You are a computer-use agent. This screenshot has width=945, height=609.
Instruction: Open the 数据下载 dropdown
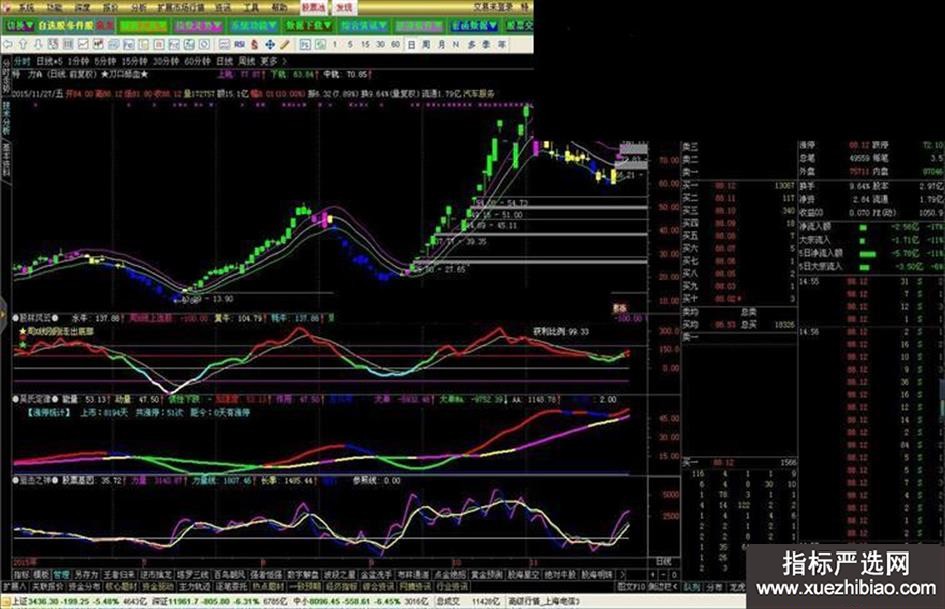tap(309, 25)
